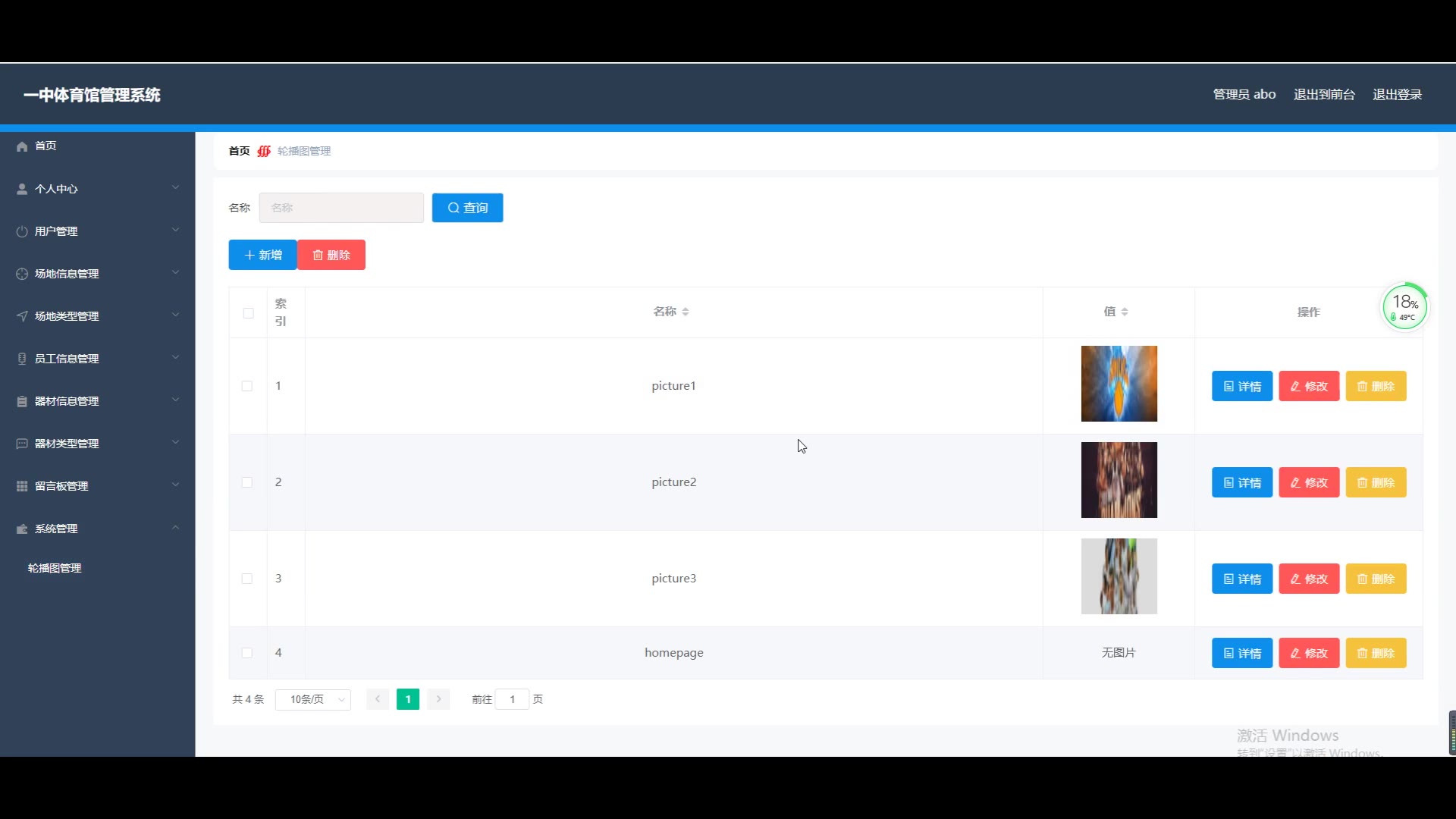Click the sort arrows beside 名称 column
The width and height of the screenshot is (1456, 819).
(x=686, y=312)
